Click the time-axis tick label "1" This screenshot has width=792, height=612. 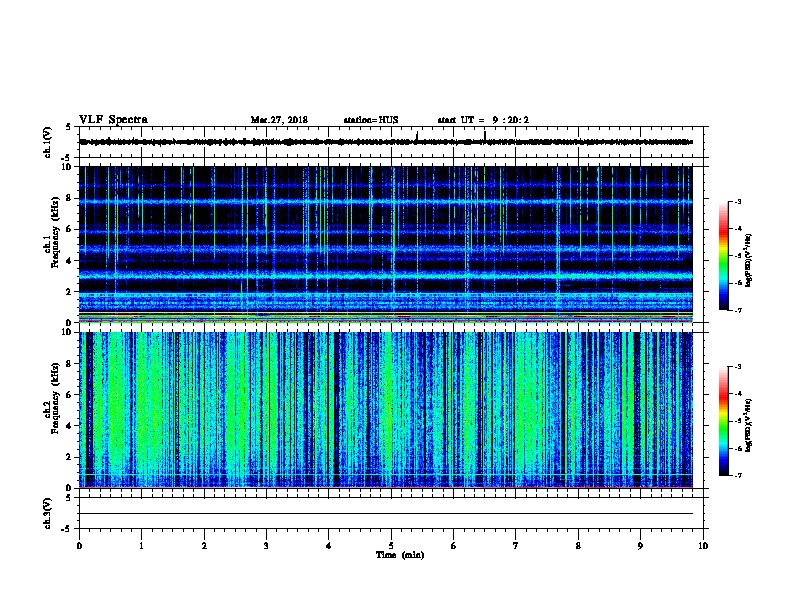(x=141, y=546)
